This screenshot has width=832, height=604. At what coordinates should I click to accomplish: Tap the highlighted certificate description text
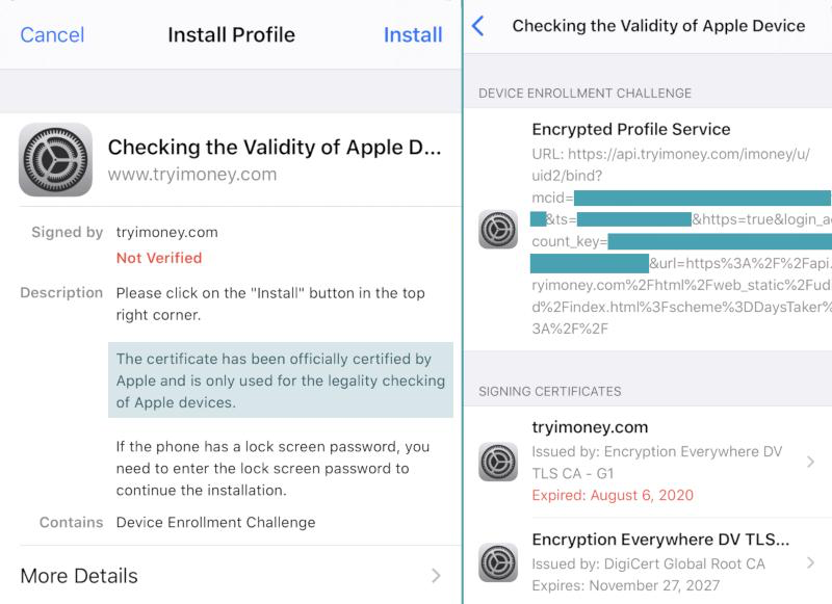click(x=281, y=380)
